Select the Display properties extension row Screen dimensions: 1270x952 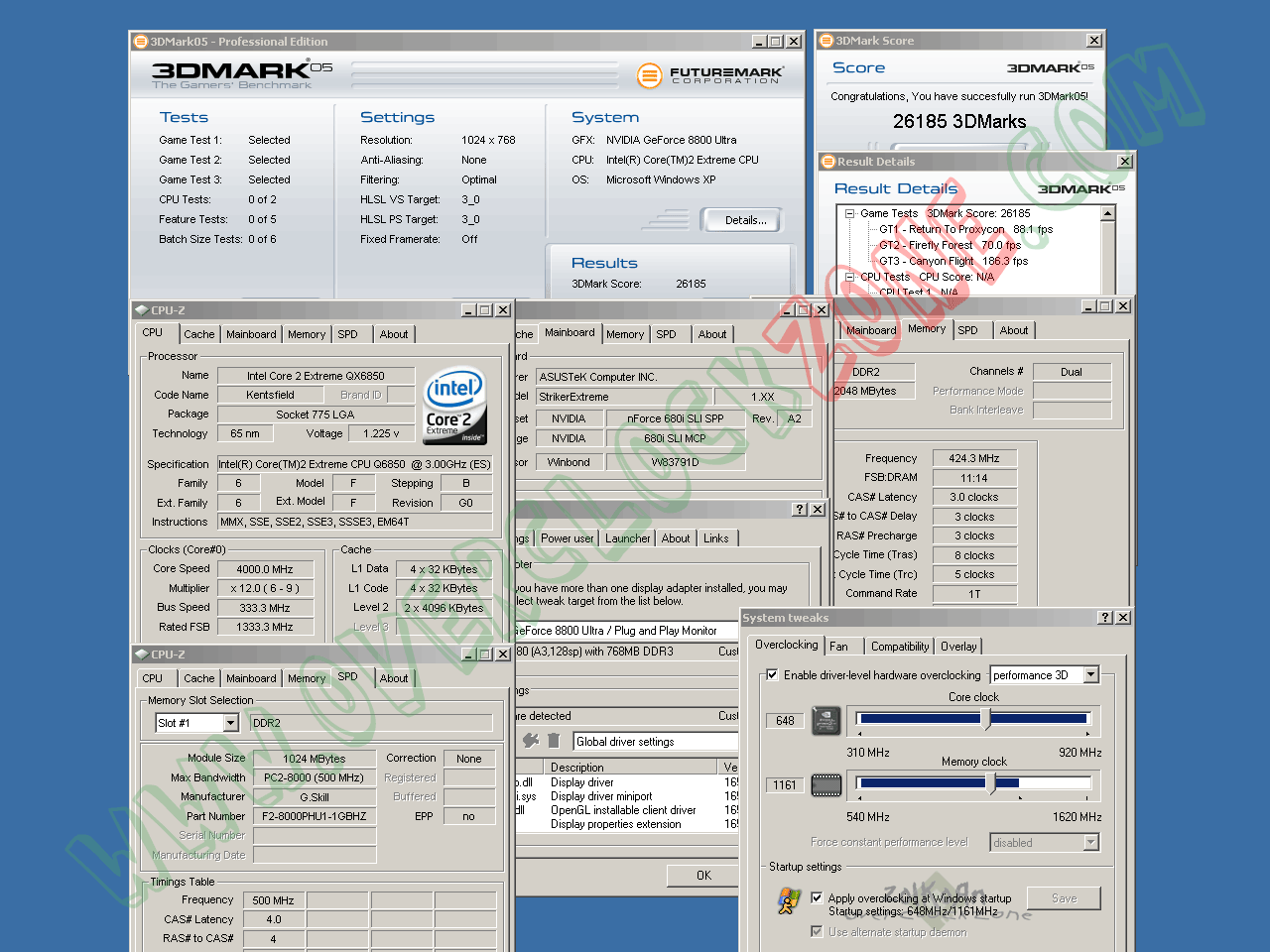click(615, 824)
